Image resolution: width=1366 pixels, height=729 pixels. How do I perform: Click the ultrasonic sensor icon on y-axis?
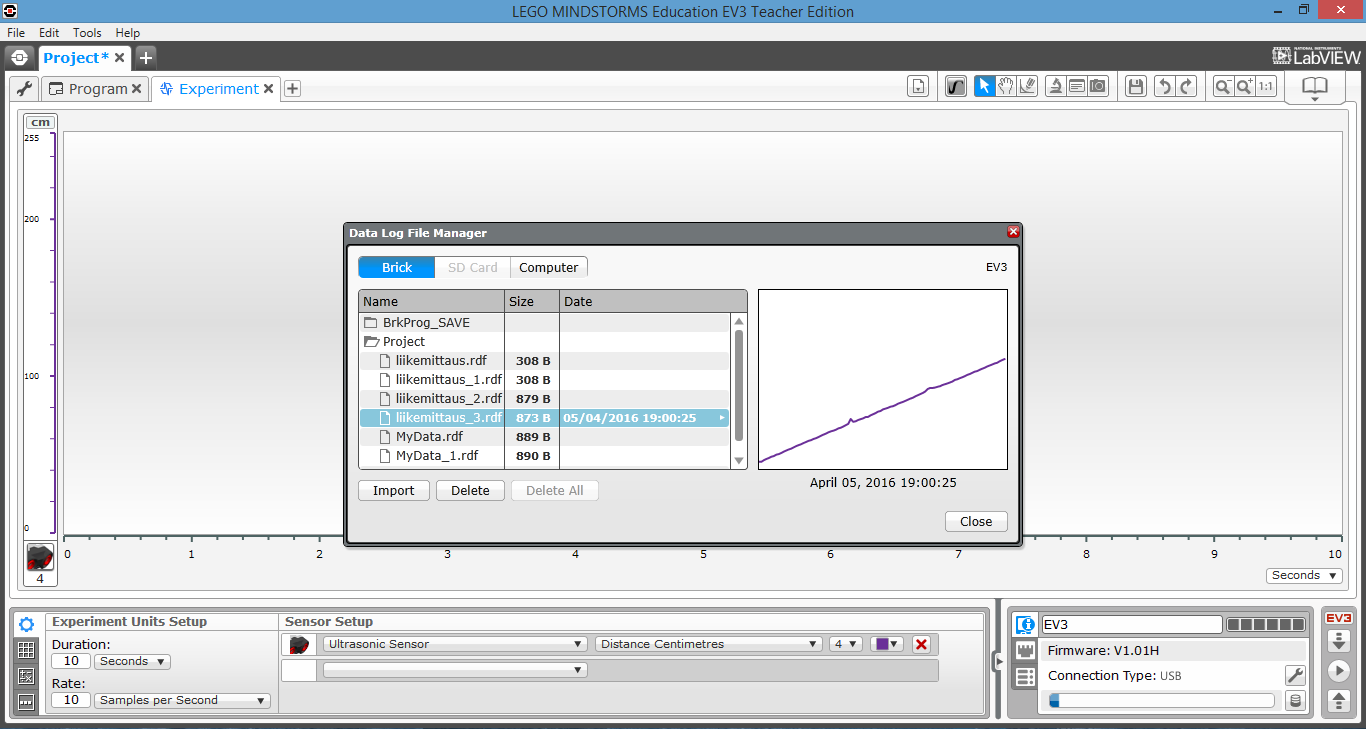pyautogui.click(x=40, y=557)
